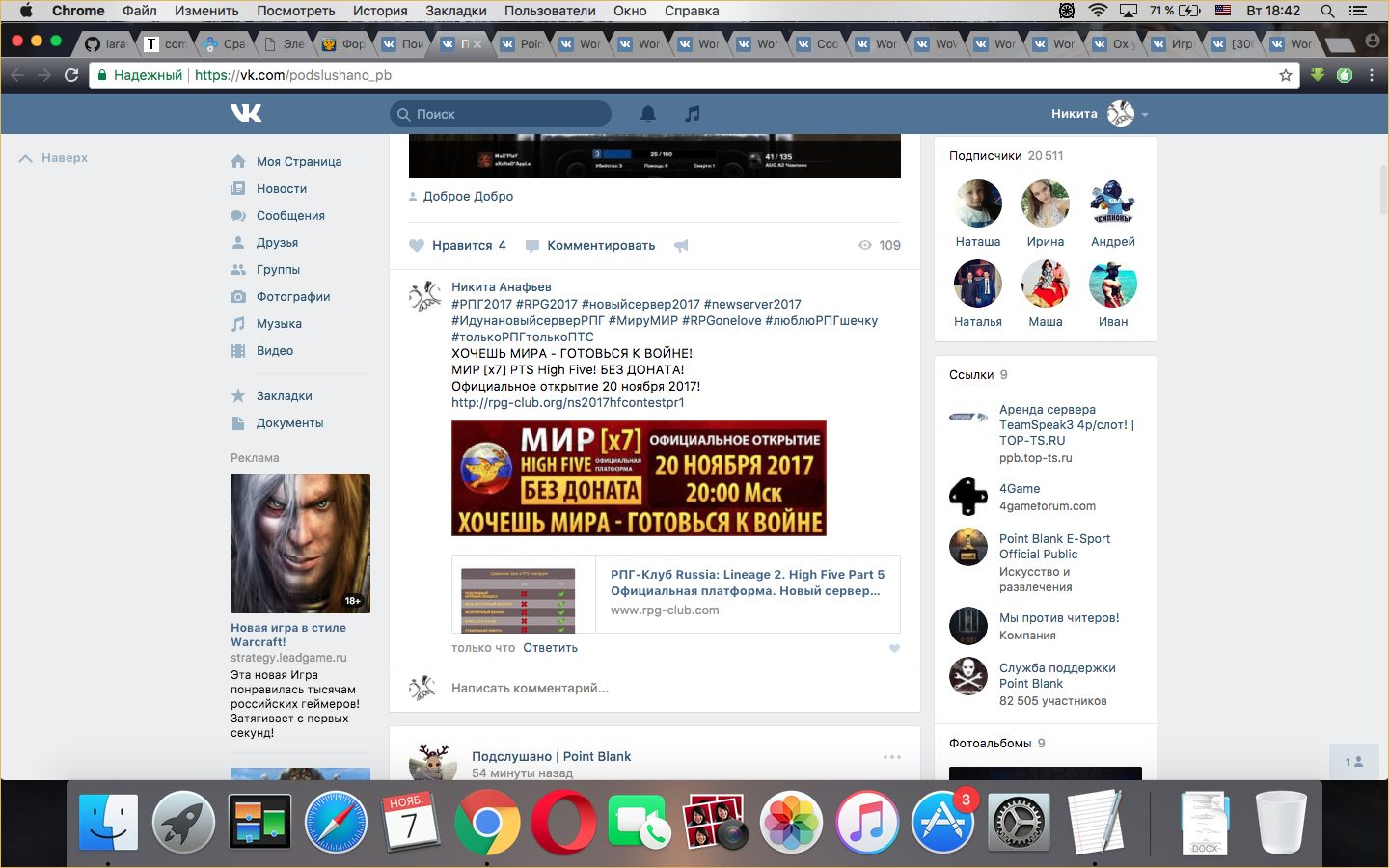Image resolution: width=1389 pixels, height=868 pixels.
Task: Click the address bar URL
Action: click(x=293, y=75)
